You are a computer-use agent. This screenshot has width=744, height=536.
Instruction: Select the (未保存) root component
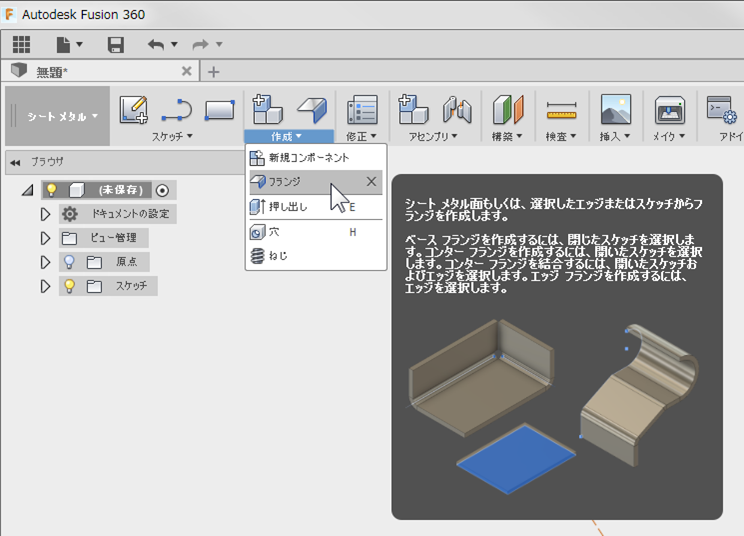(121, 190)
